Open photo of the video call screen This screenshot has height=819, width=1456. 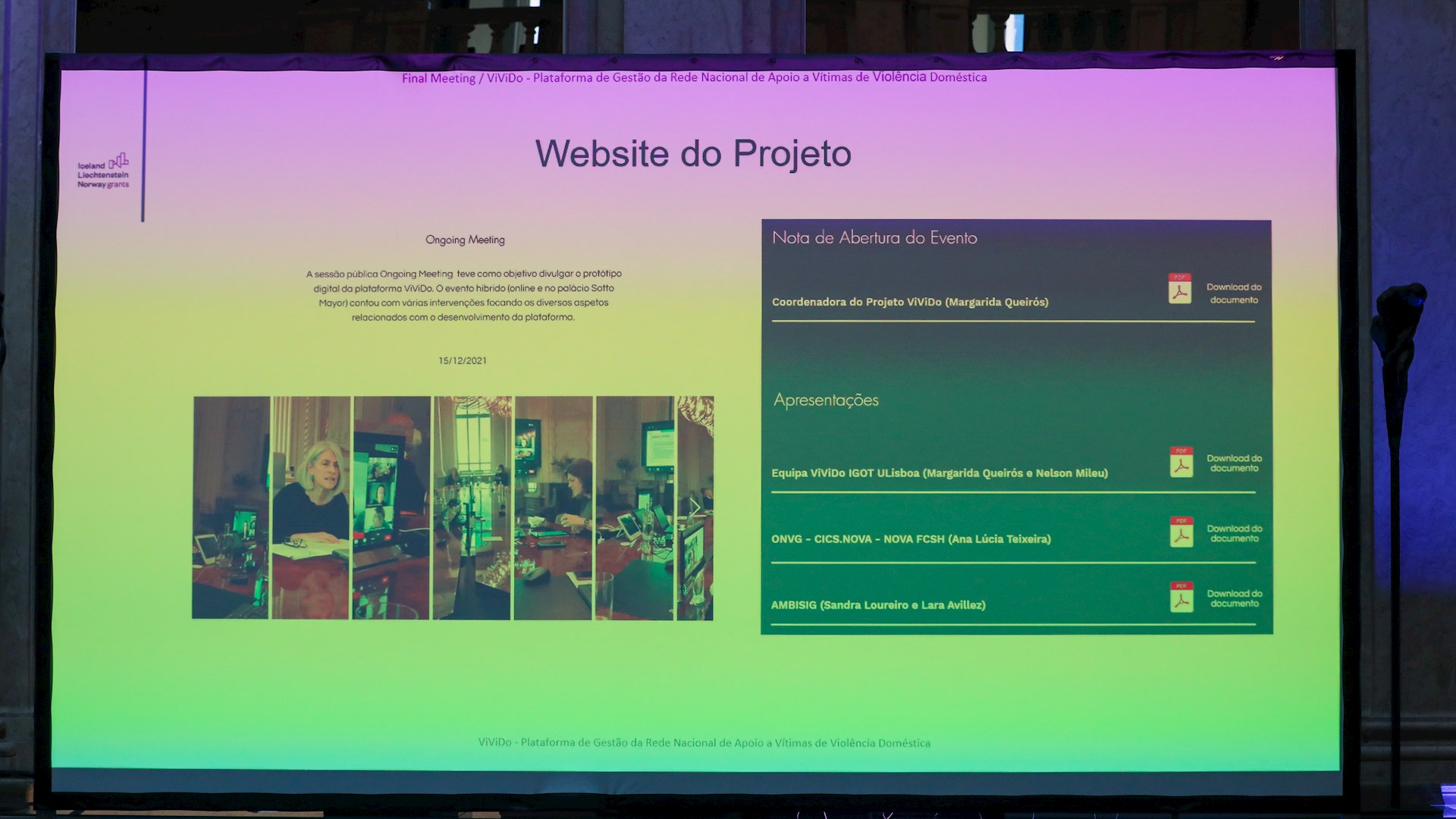pyautogui.click(x=391, y=507)
